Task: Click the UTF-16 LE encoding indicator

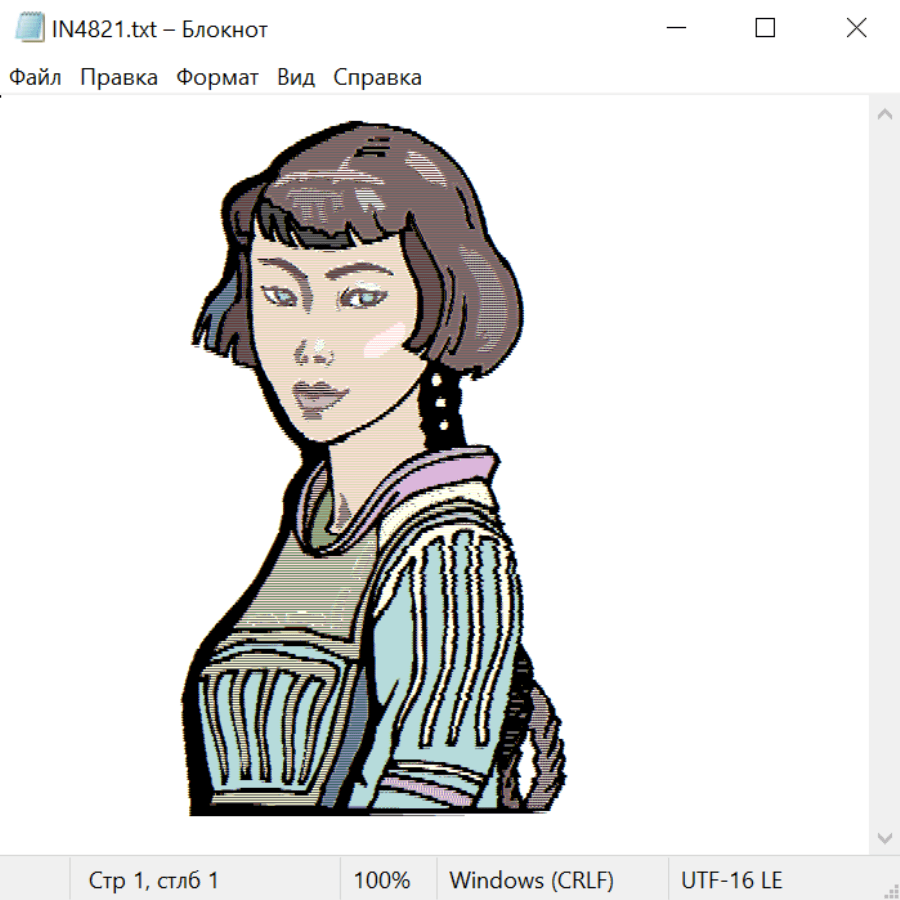Action: (x=731, y=881)
